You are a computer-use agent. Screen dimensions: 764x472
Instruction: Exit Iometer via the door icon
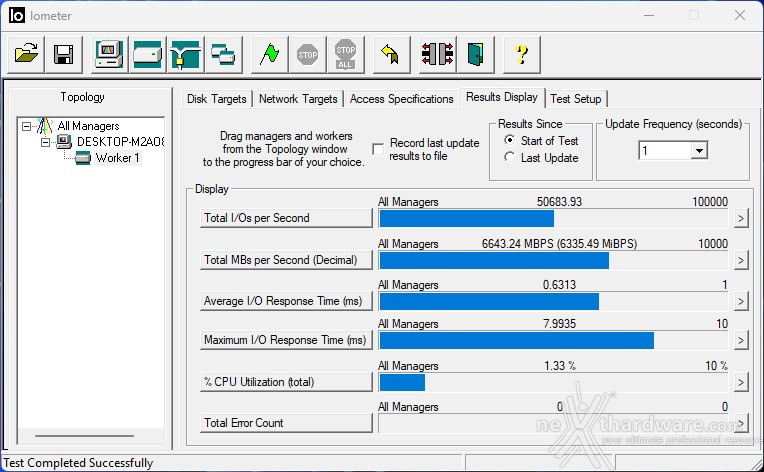coord(476,54)
